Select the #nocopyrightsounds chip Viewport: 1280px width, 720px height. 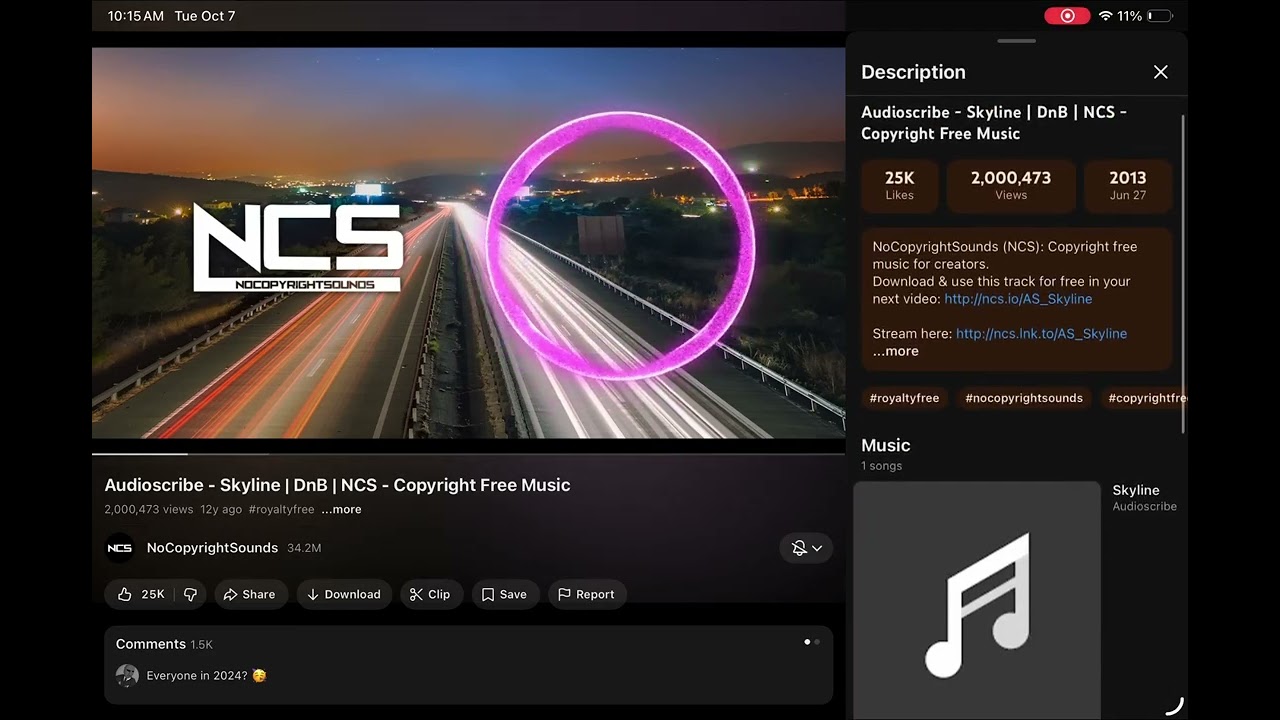(x=1024, y=398)
